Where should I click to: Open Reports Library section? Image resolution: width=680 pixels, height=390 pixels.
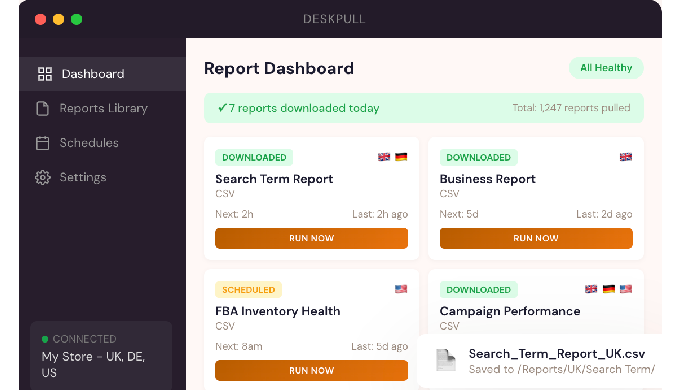pos(102,108)
